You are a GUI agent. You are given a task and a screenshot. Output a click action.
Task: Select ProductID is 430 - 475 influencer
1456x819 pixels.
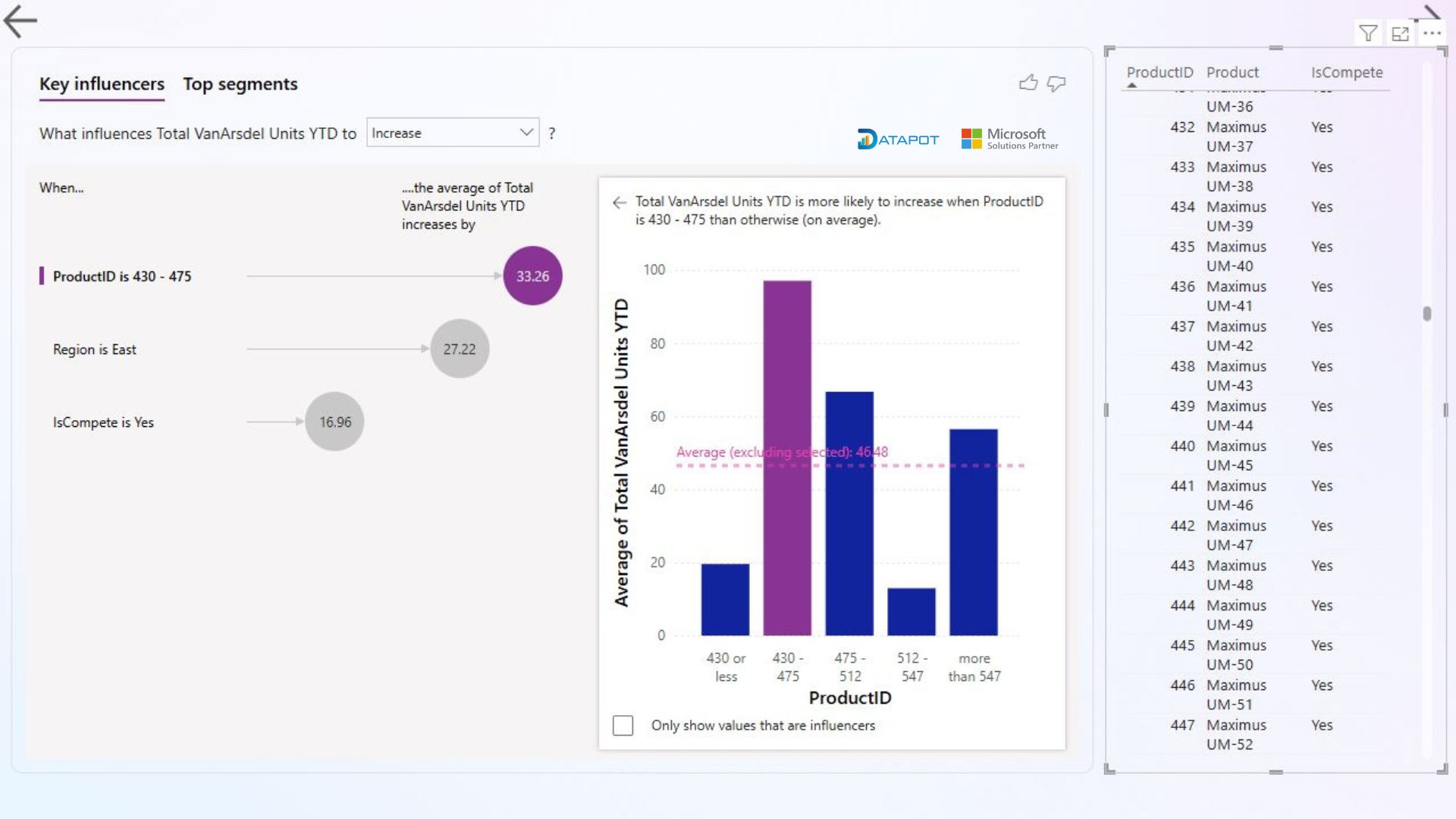coord(122,277)
